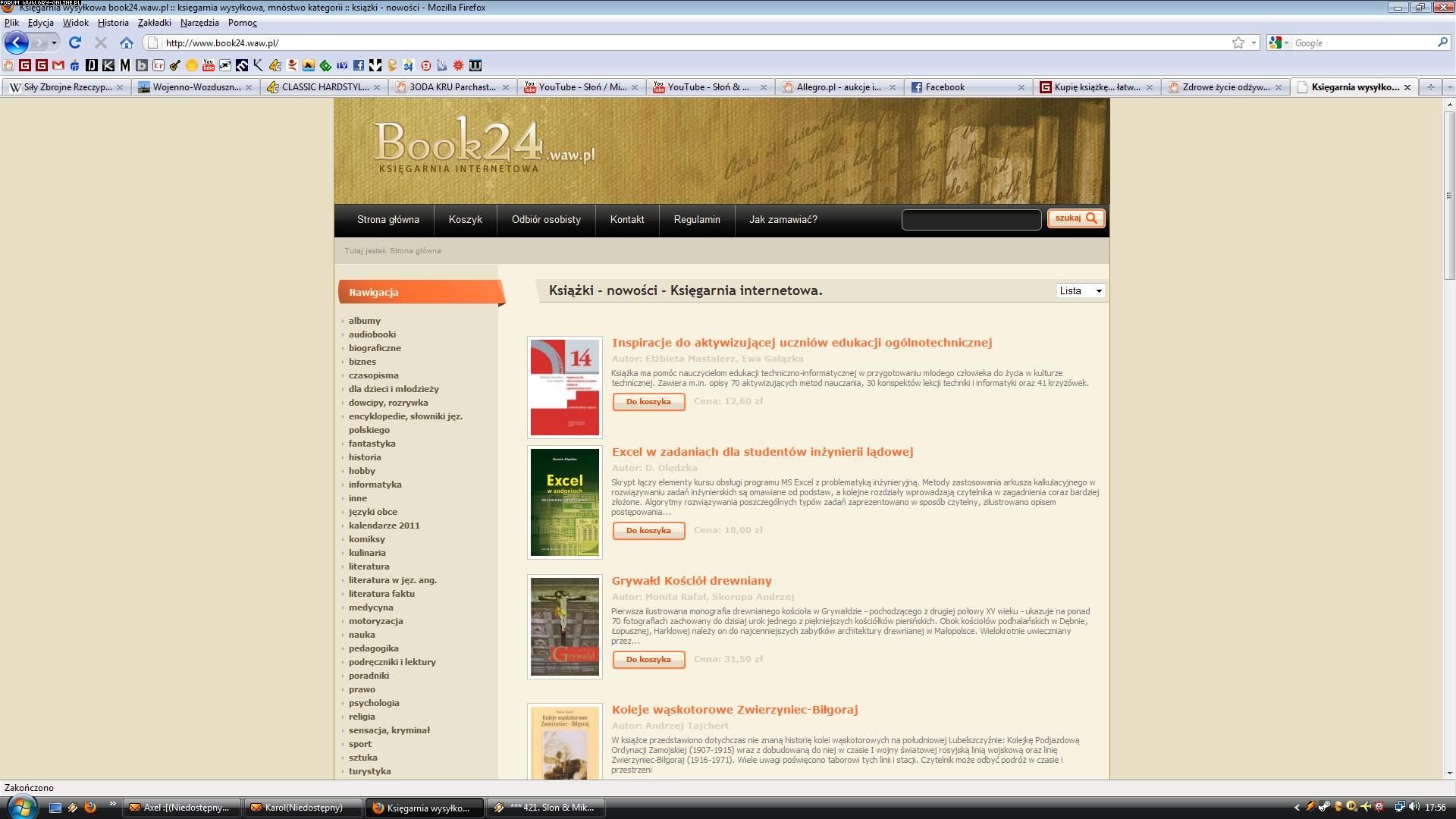Click the browser back arrow button
The width and height of the screenshot is (1456, 819).
16,42
